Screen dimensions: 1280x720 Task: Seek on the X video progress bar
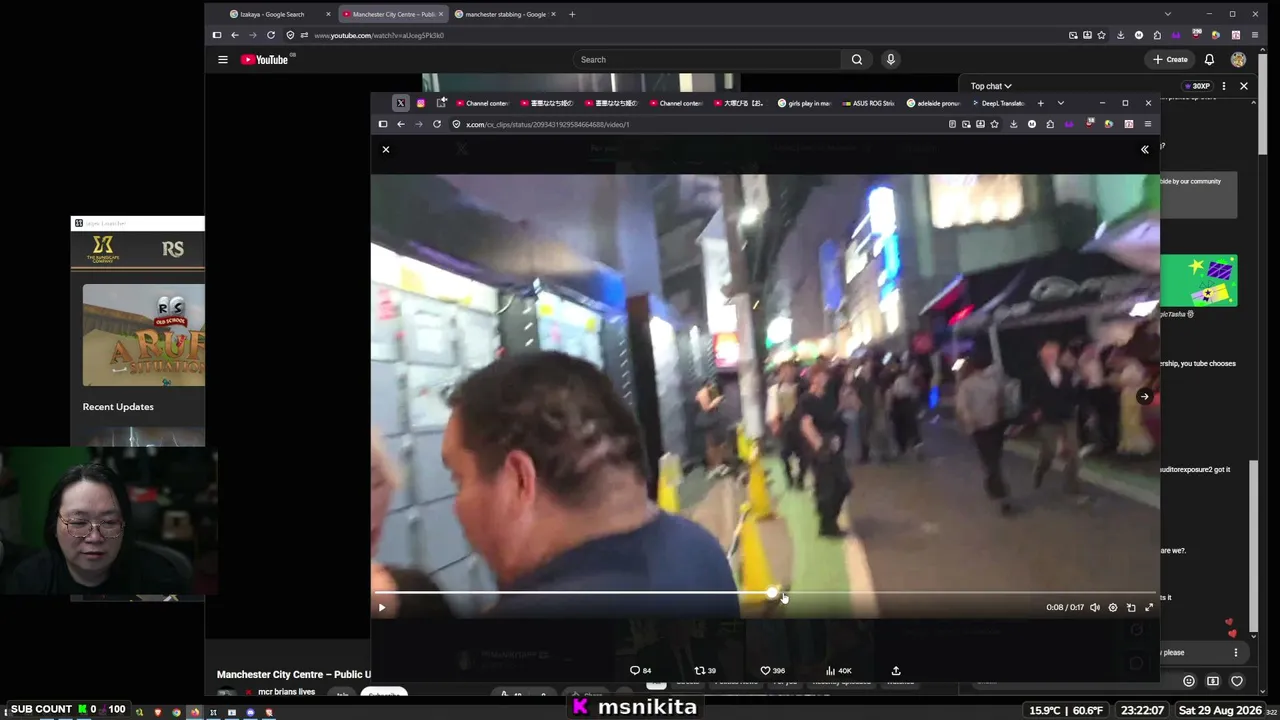pyautogui.click(x=766, y=593)
